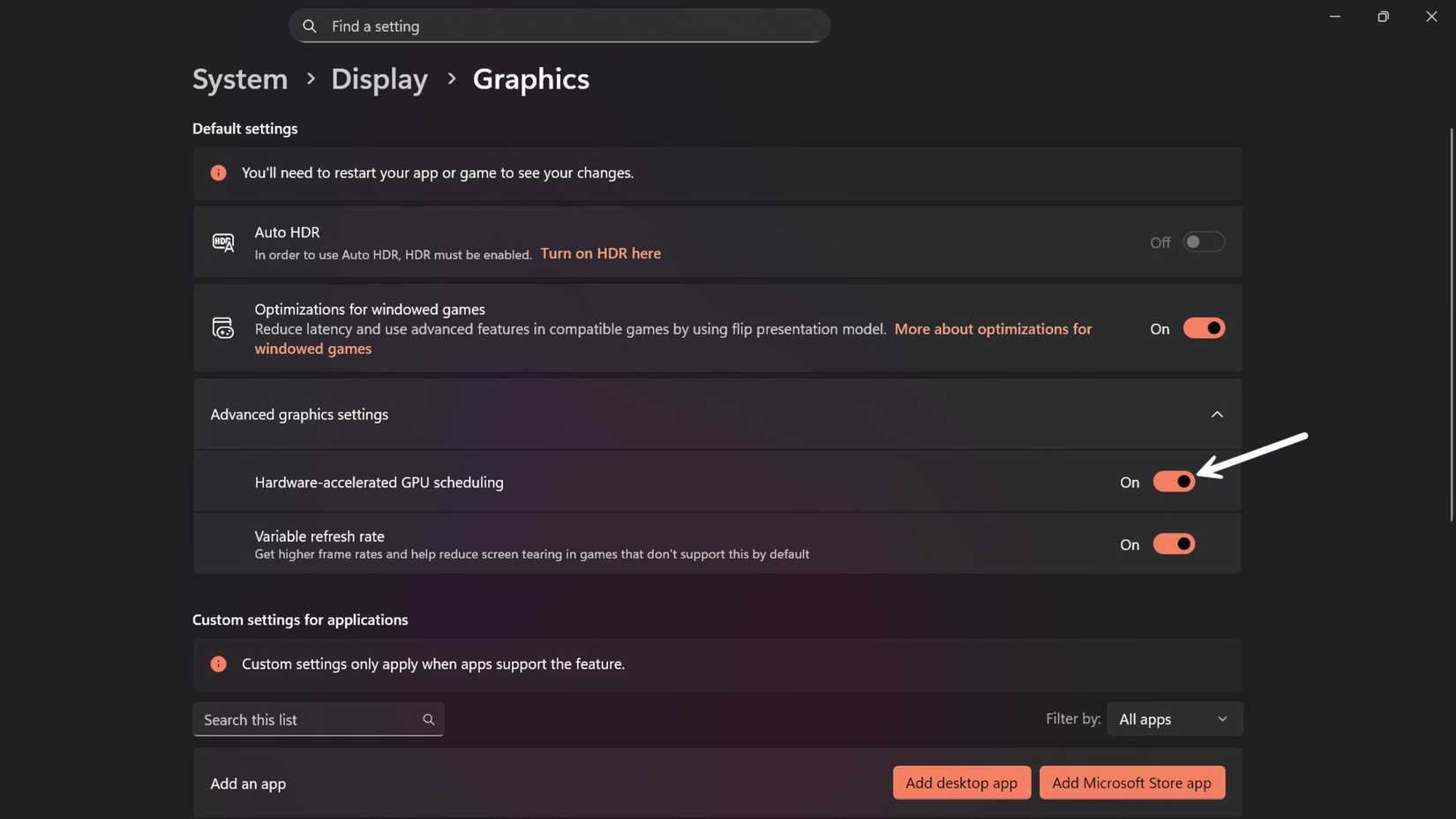Image resolution: width=1456 pixels, height=819 pixels.
Task: Disable Optimizations for windowed games
Action: pyautogui.click(x=1204, y=327)
